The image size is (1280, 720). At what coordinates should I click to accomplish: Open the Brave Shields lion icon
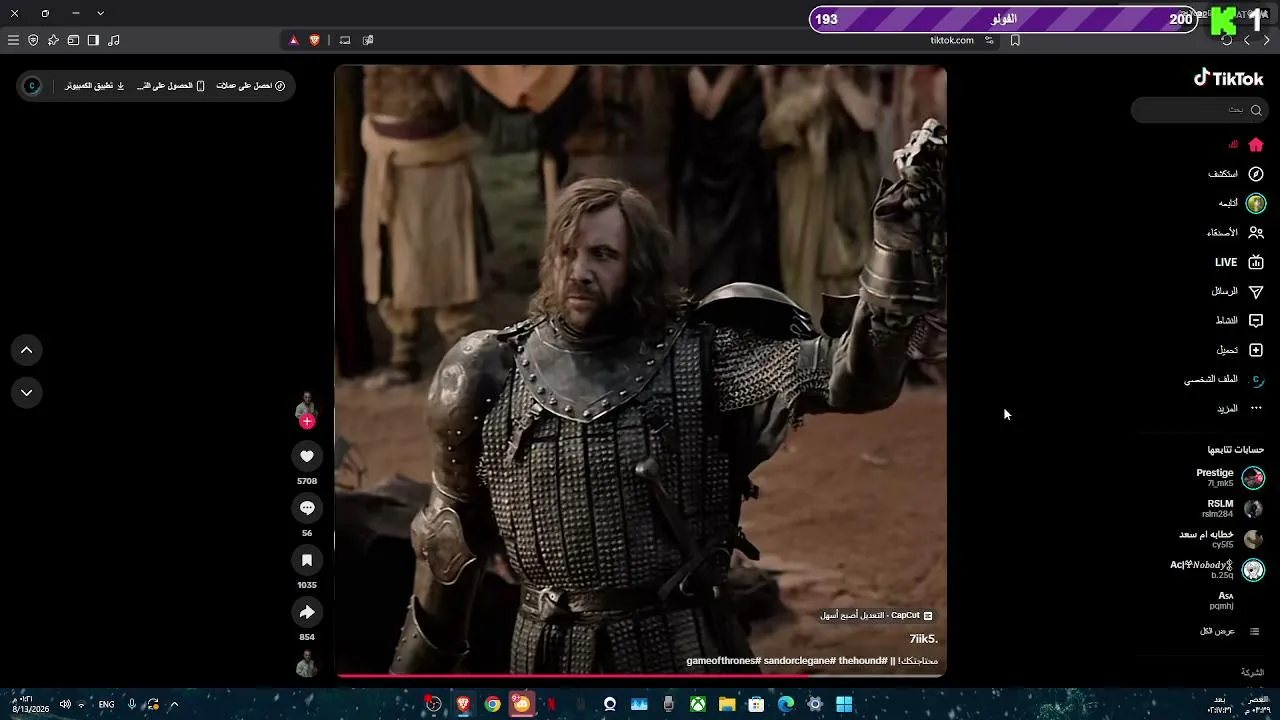click(315, 40)
